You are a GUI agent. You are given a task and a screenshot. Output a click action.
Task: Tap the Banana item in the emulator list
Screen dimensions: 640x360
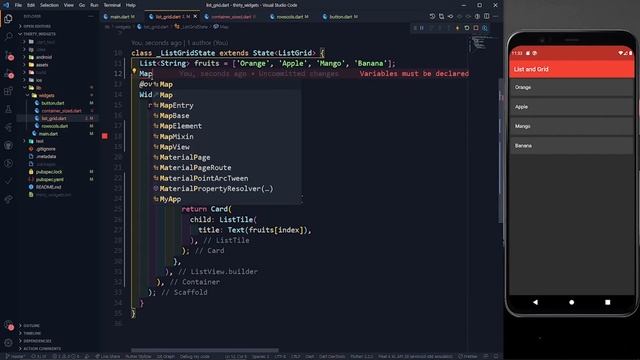(x=571, y=146)
